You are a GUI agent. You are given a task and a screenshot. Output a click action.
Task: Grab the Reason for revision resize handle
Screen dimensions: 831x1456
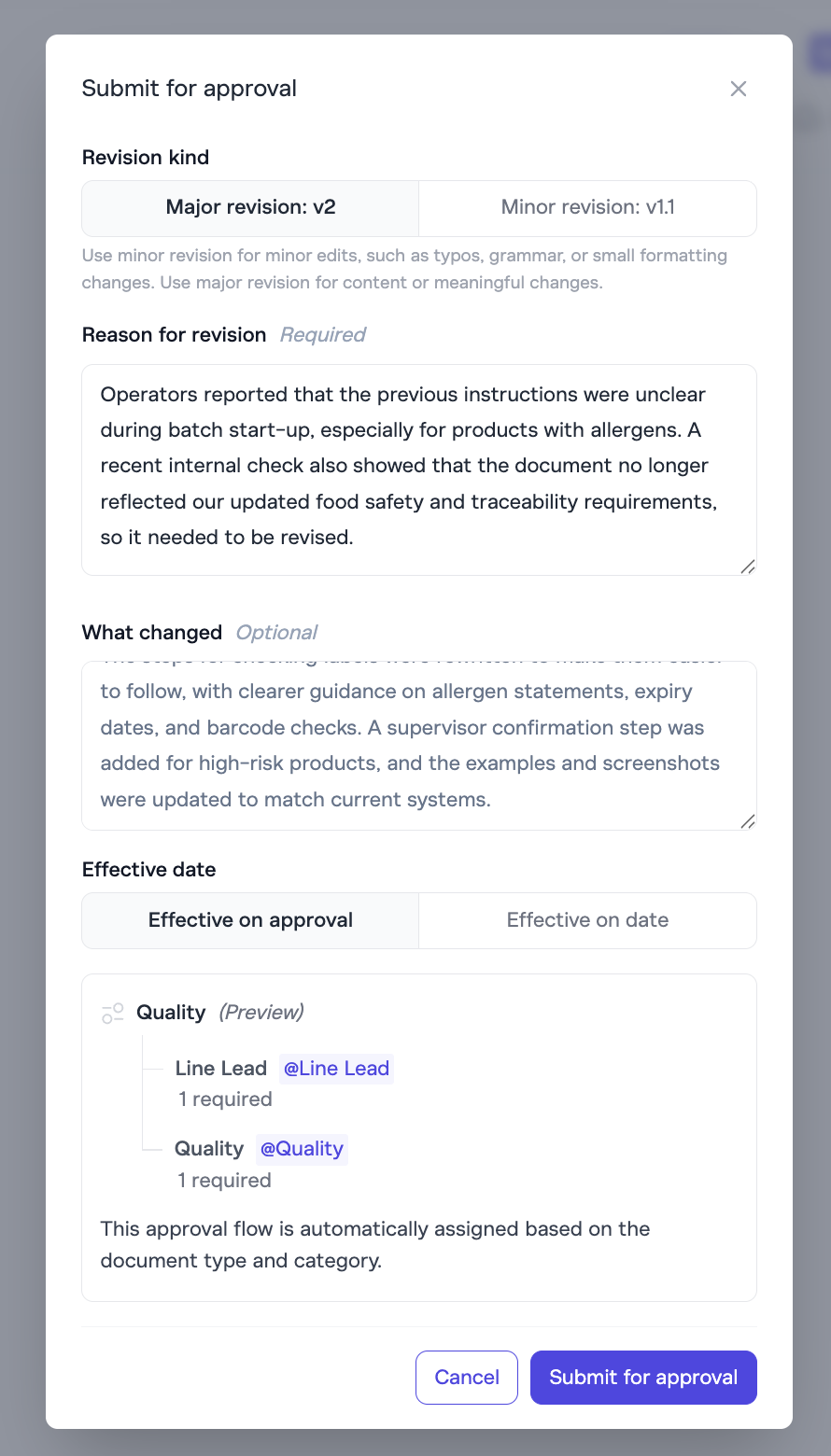pos(747,567)
